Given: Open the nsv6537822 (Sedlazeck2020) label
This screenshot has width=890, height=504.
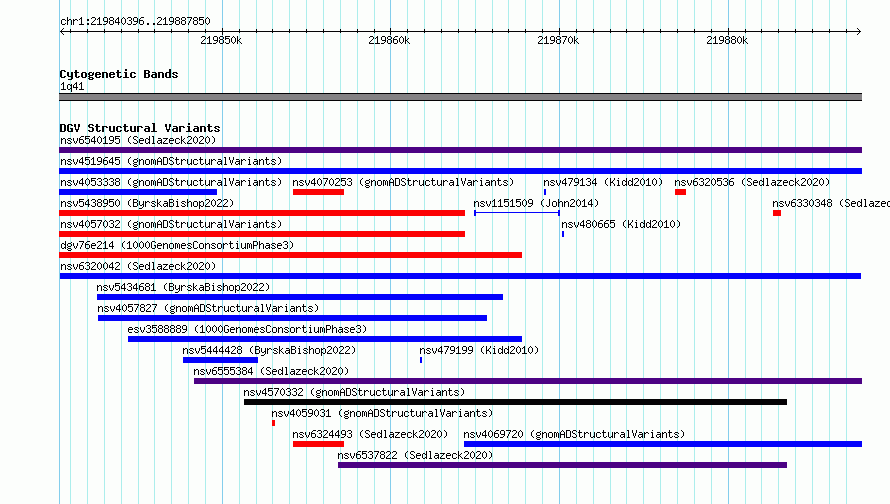Looking at the screenshot, I should coord(415,455).
